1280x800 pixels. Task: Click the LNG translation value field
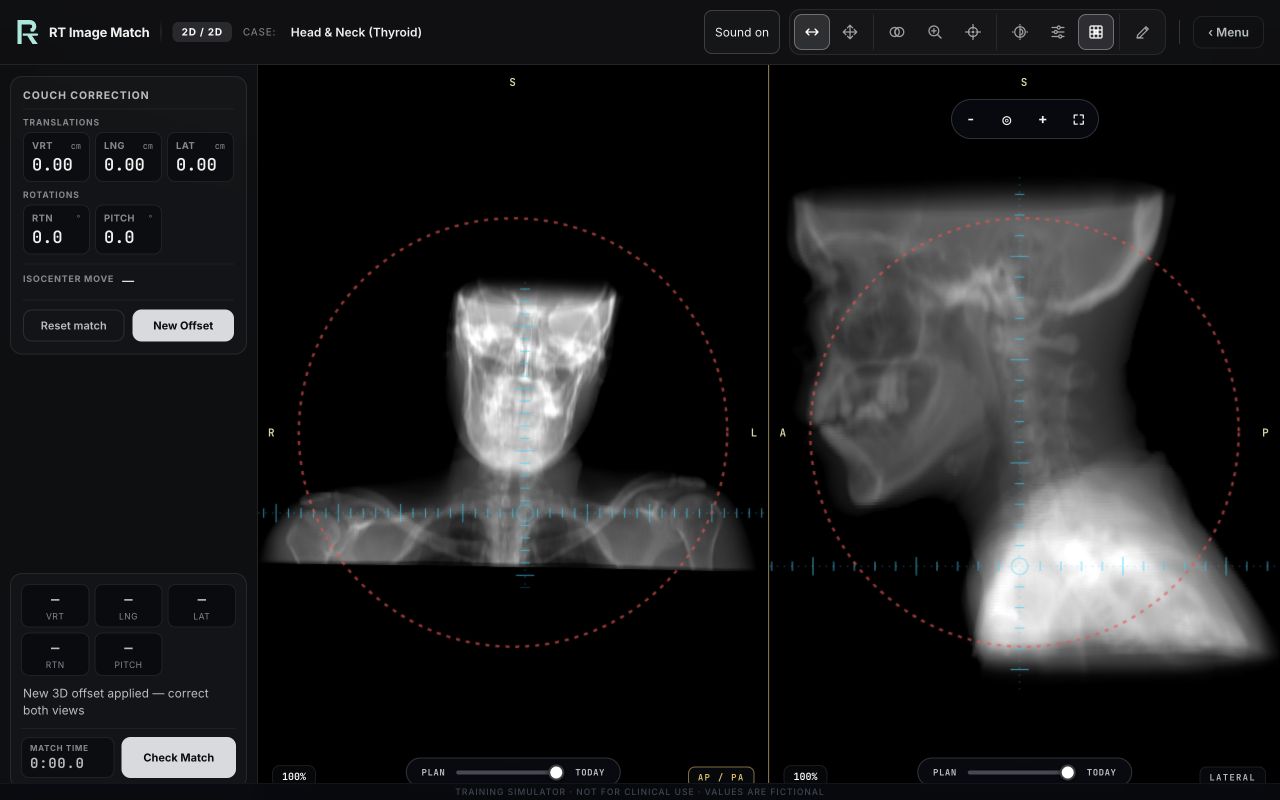[x=128, y=157]
